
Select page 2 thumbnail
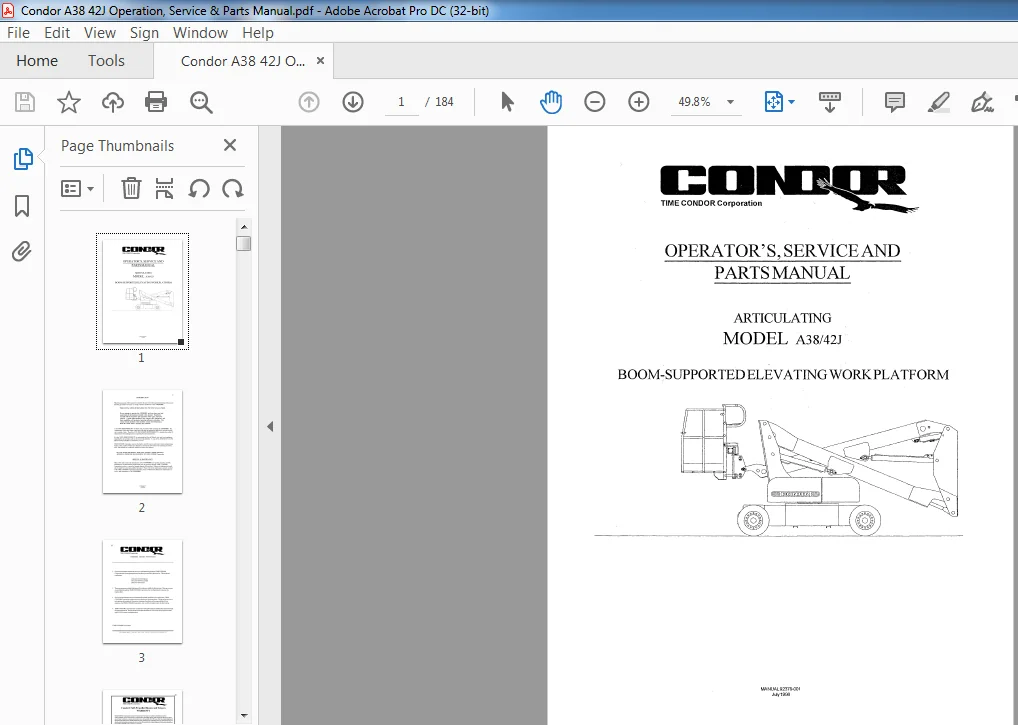(x=142, y=441)
